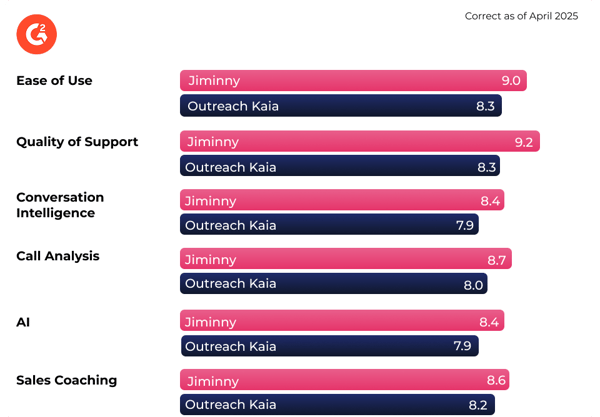The width and height of the screenshot is (600, 417).
Task: Click the Jiminny 9.2 Quality of Support bar
Action: 360,141
